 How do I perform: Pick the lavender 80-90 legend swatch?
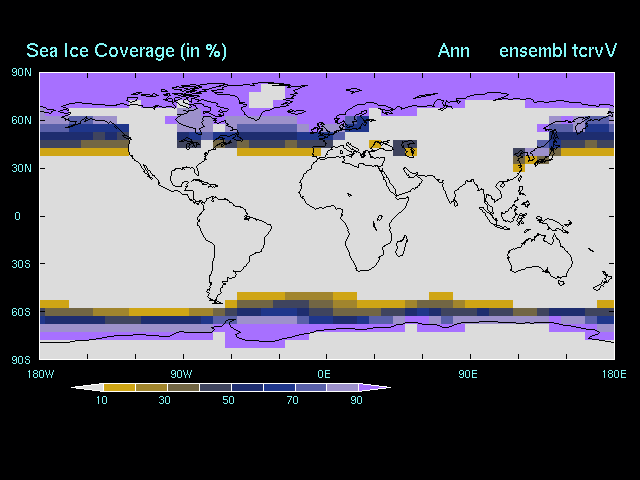(342, 387)
